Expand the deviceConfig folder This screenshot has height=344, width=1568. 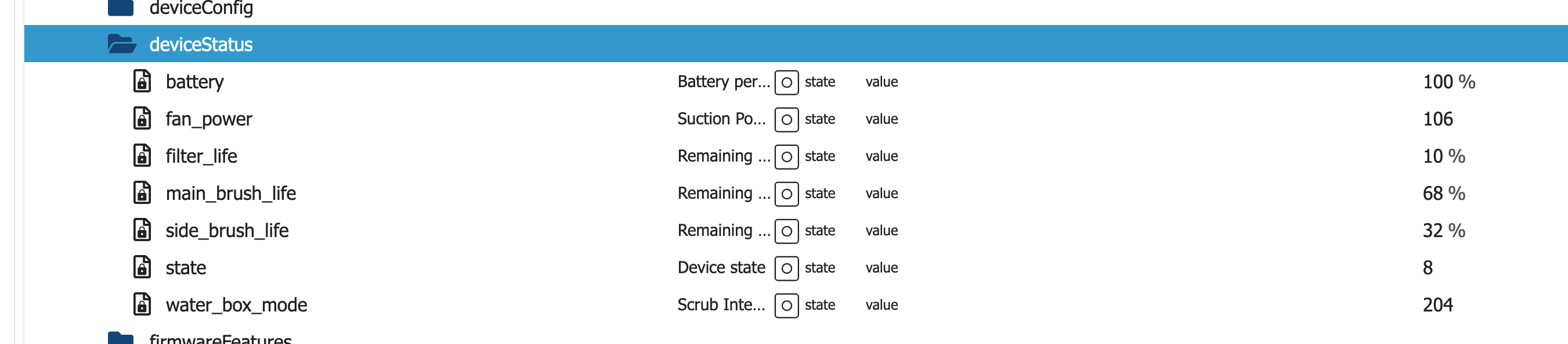coord(121,8)
